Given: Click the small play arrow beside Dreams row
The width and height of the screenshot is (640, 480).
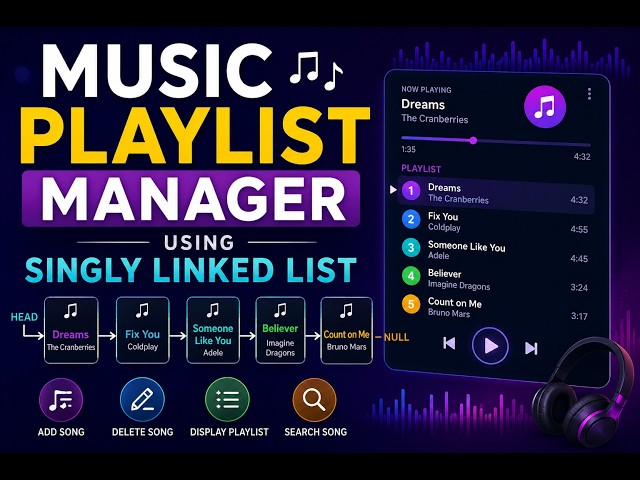Looking at the screenshot, I should coord(393,190).
